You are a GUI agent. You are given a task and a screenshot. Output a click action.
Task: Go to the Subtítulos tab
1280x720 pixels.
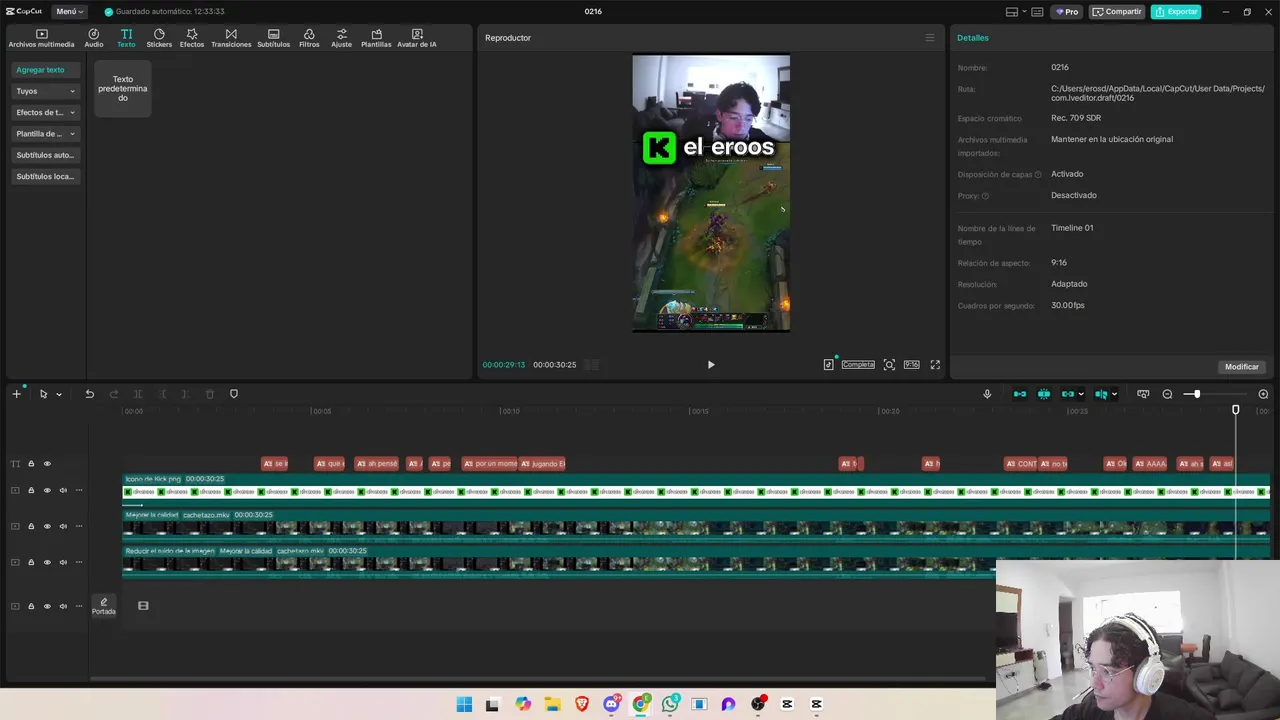[273, 38]
